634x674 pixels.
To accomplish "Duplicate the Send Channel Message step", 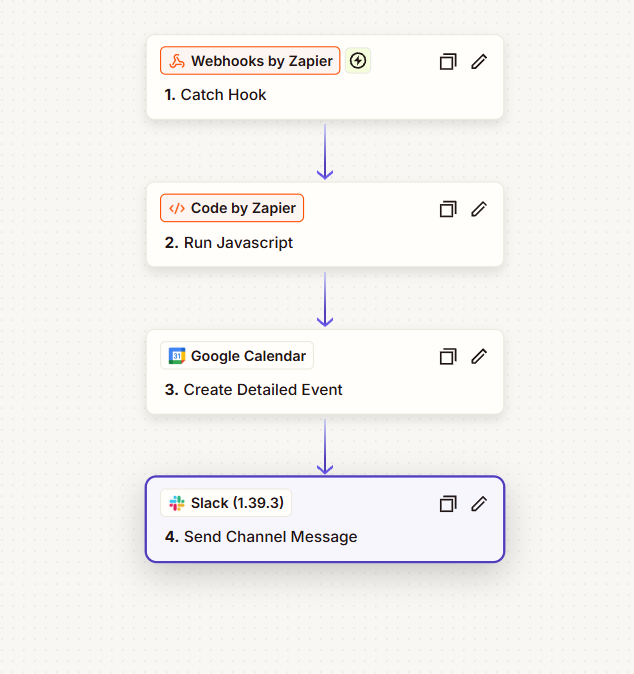I will tap(448, 504).
